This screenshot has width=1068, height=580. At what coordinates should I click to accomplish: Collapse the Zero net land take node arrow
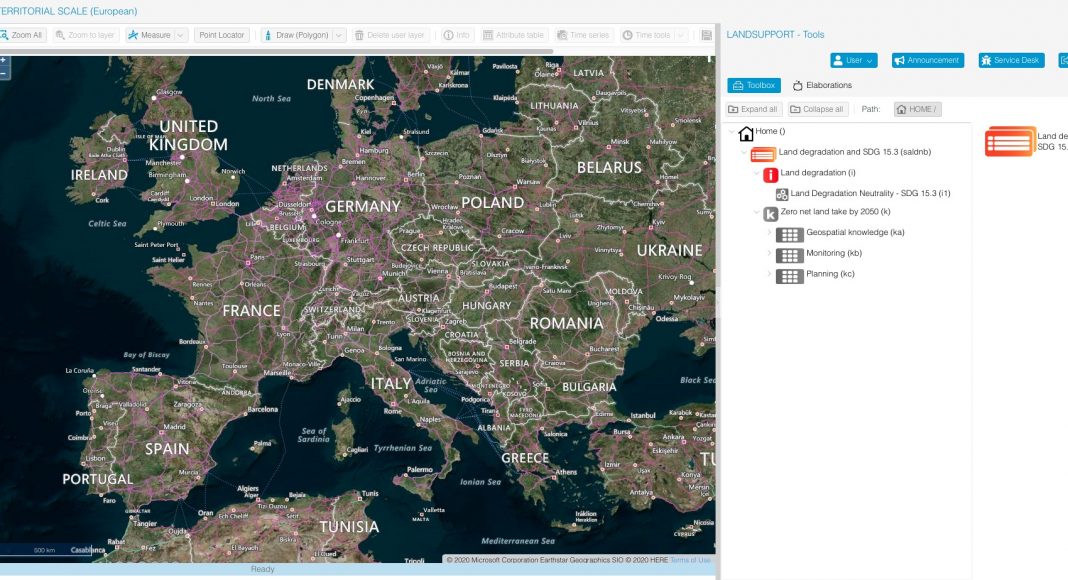(756, 212)
